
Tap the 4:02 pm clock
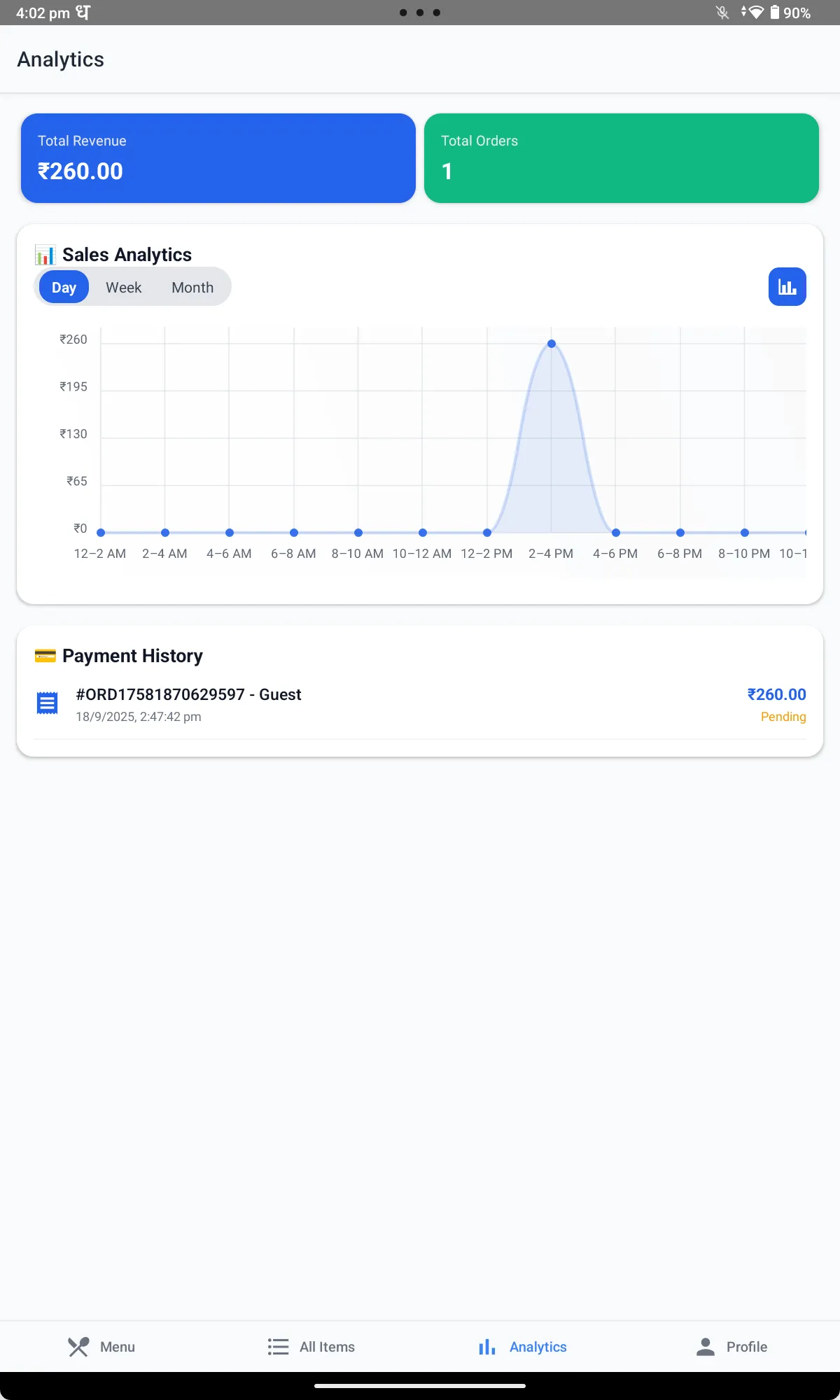tap(43, 13)
